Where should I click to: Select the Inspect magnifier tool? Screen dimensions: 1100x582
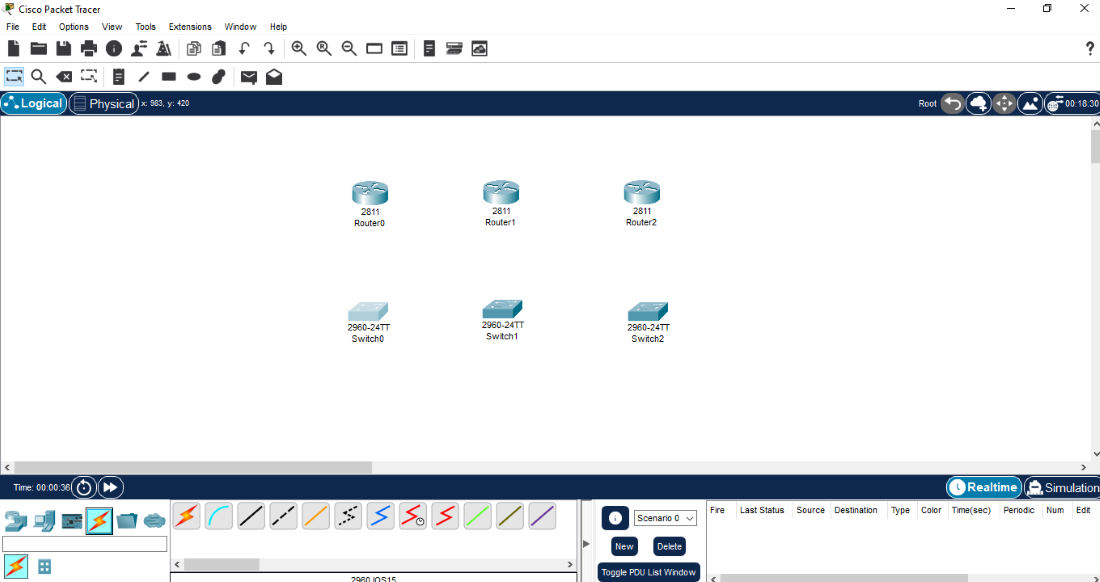(x=38, y=76)
